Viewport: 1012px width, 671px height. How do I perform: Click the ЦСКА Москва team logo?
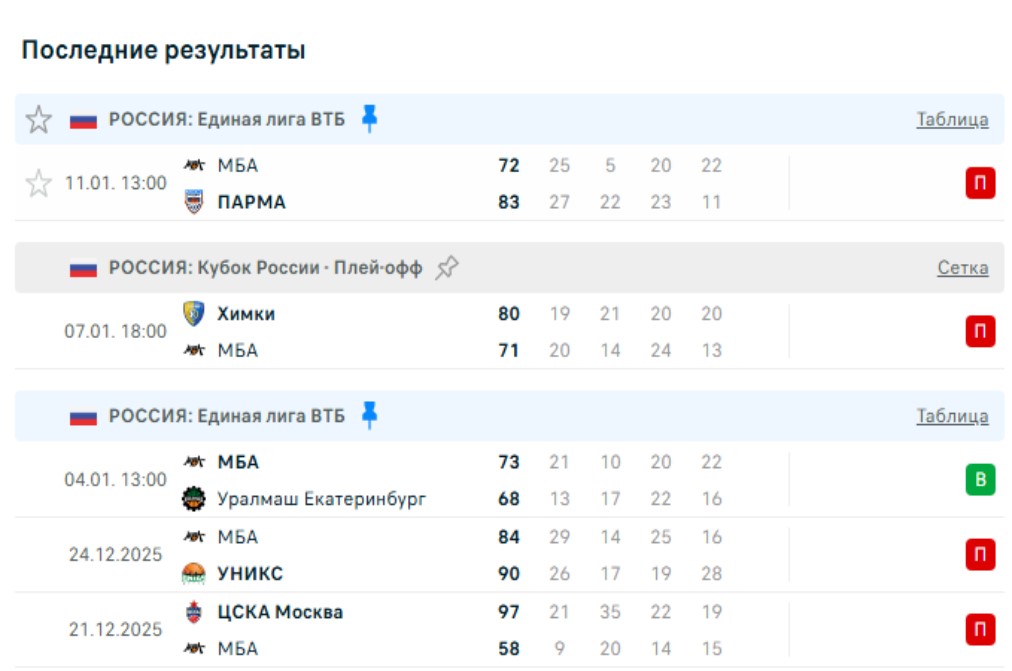[x=194, y=611]
